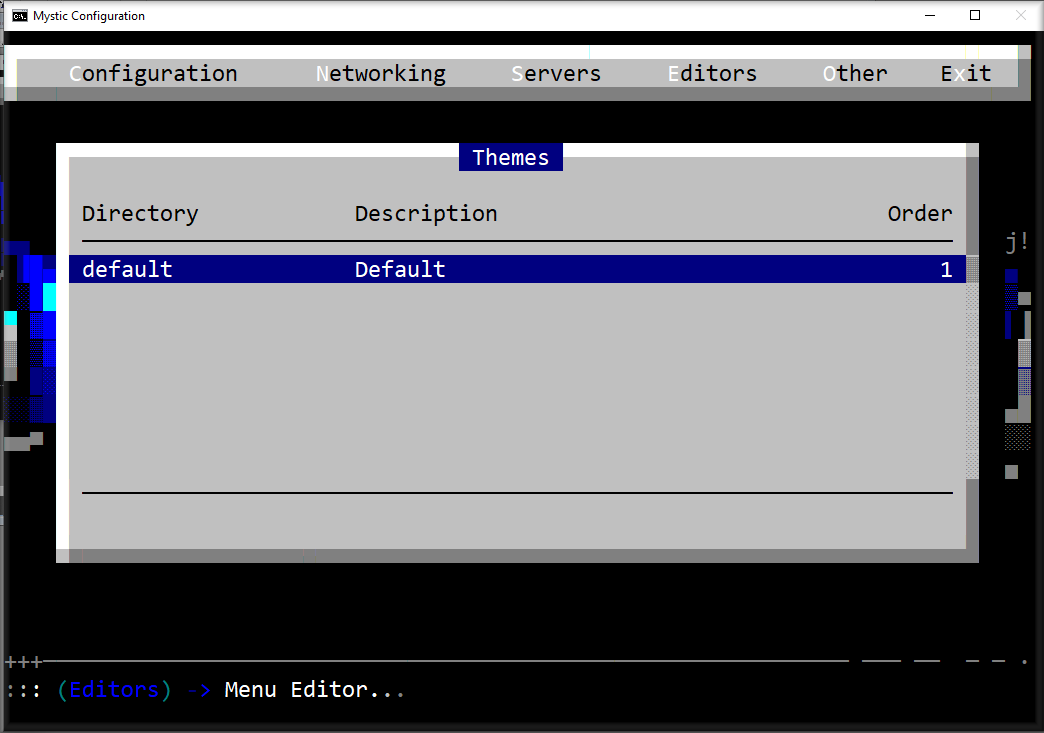This screenshot has height=733, width=1044.
Task: Click the Order column header
Action: (919, 214)
